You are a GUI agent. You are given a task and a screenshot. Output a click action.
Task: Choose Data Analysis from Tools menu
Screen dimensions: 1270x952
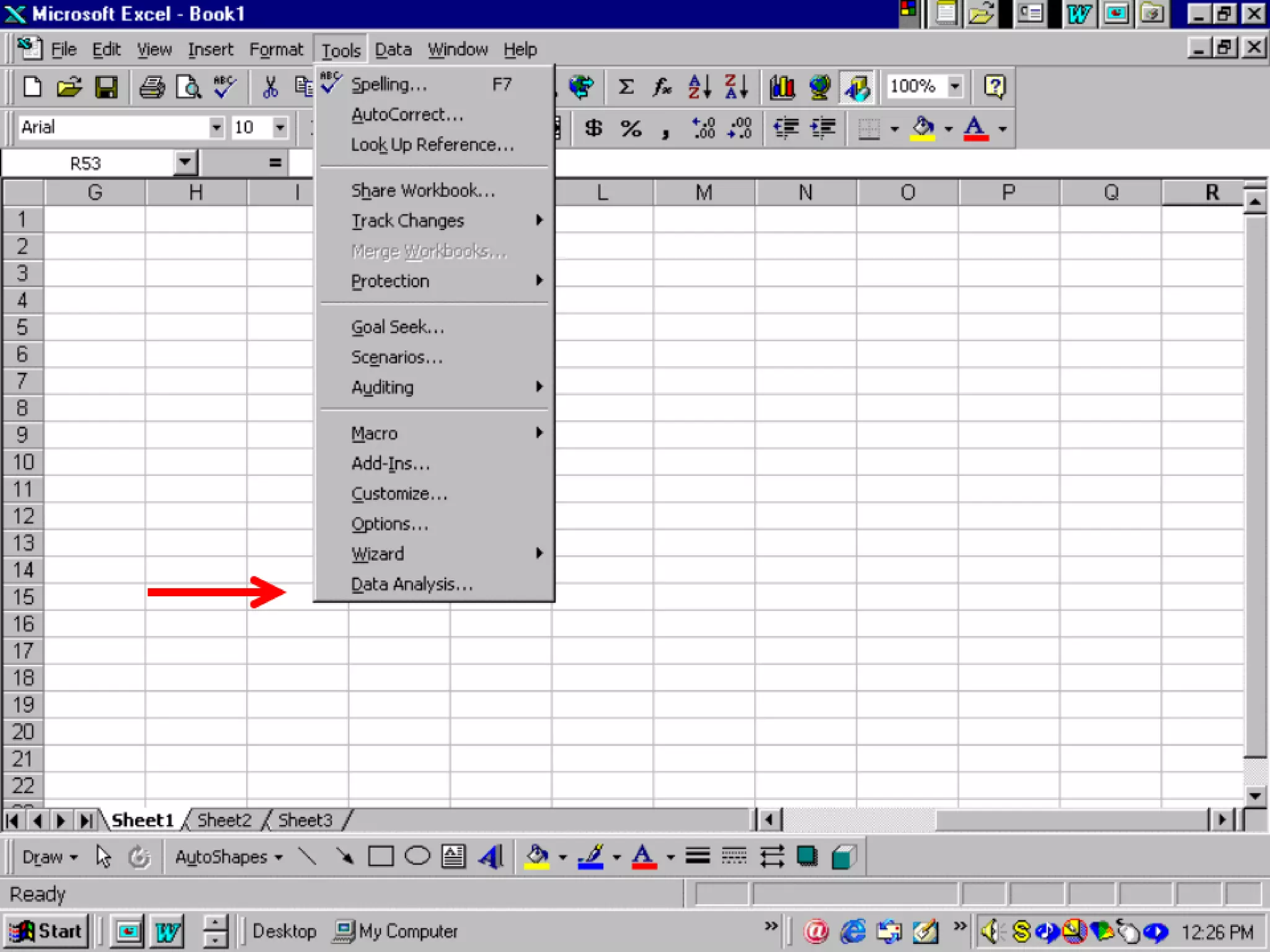(412, 584)
